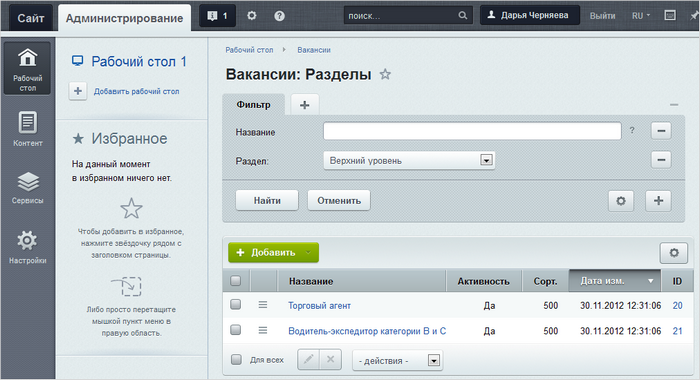The height and width of the screenshot is (380, 700).
Task: Click the Название filter input field
Action: [x=472, y=131]
